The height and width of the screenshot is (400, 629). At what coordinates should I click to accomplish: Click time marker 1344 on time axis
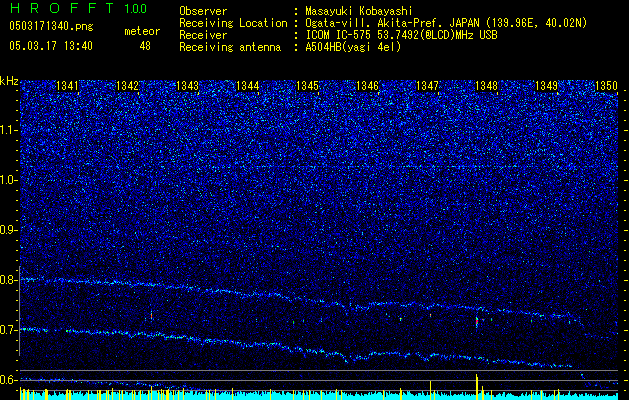coord(248,85)
